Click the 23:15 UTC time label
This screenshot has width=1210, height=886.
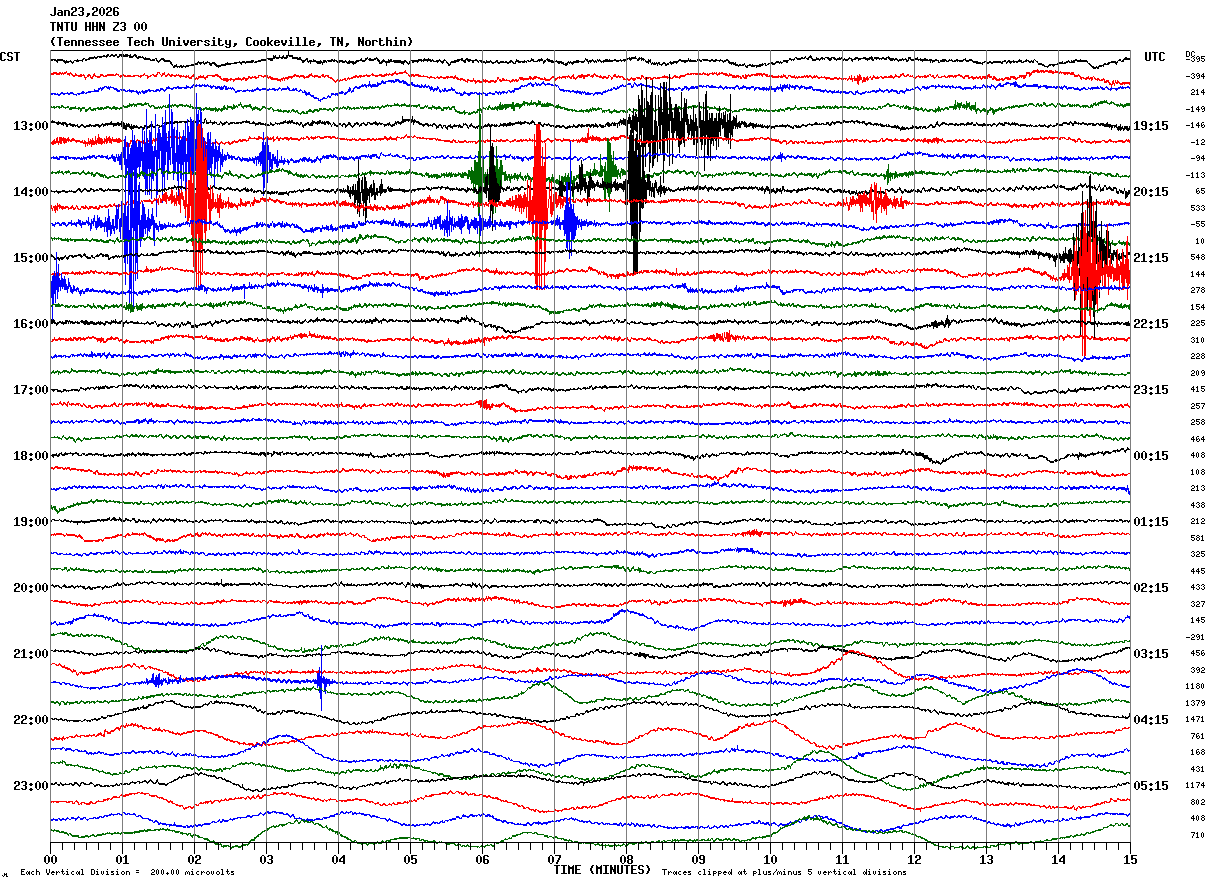click(1151, 390)
